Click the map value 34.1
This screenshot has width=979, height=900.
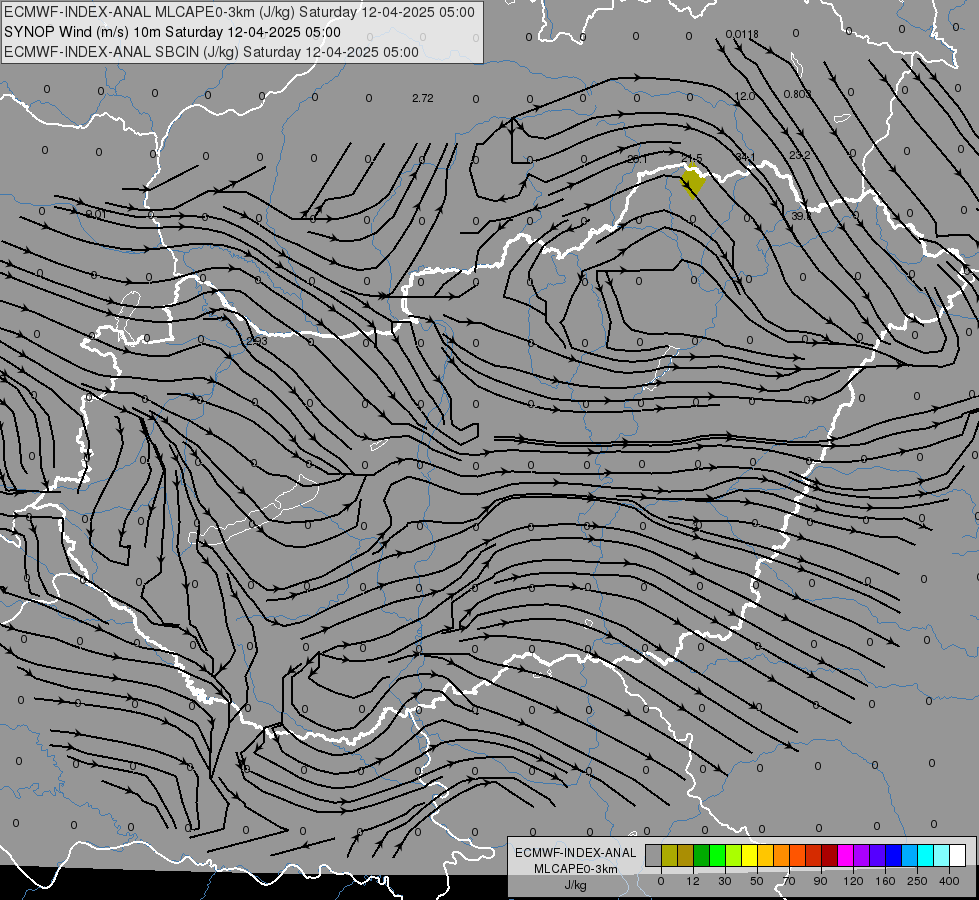pyautogui.click(x=745, y=157)
